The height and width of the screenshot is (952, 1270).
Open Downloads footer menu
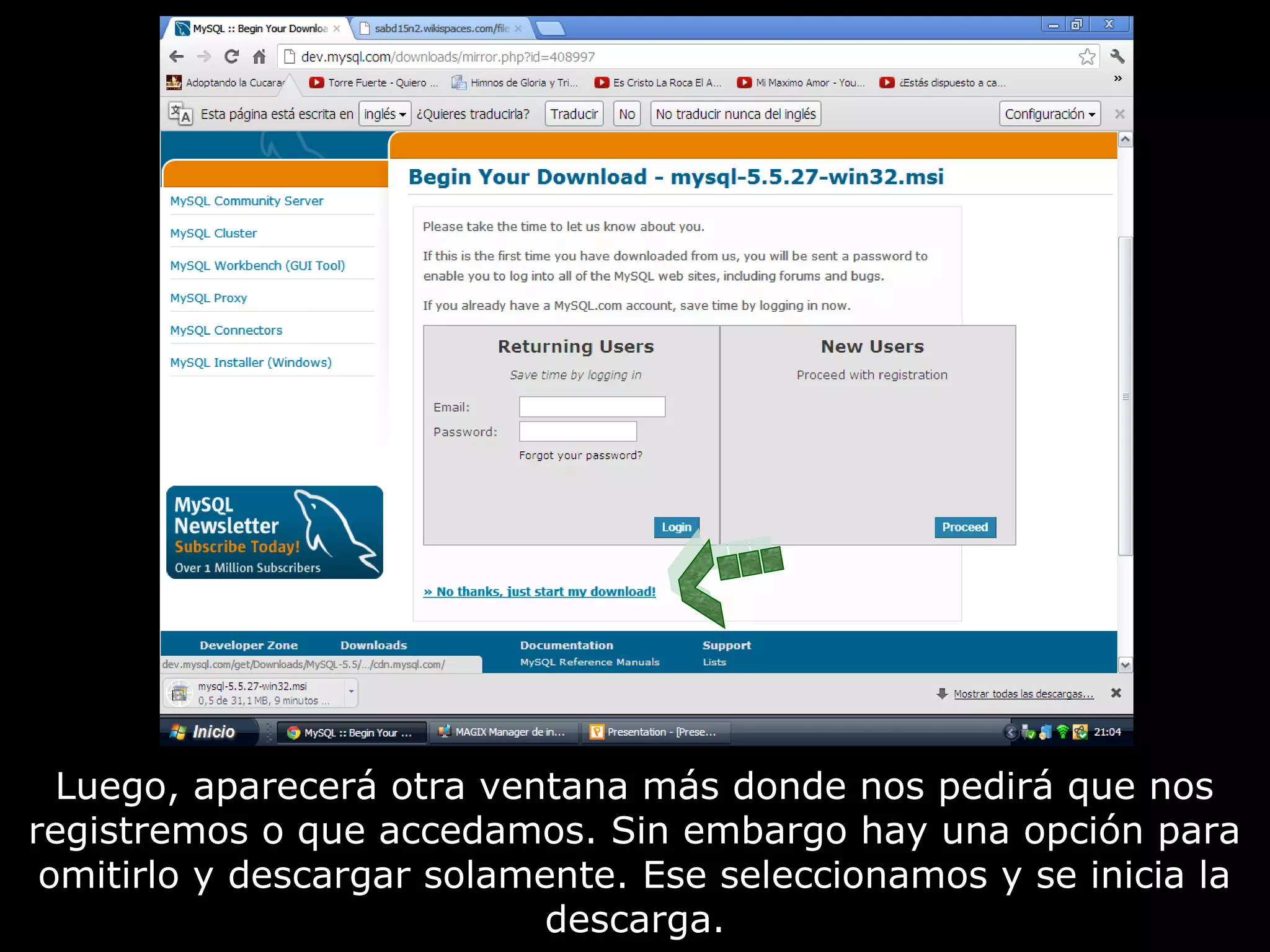point(373,645)
